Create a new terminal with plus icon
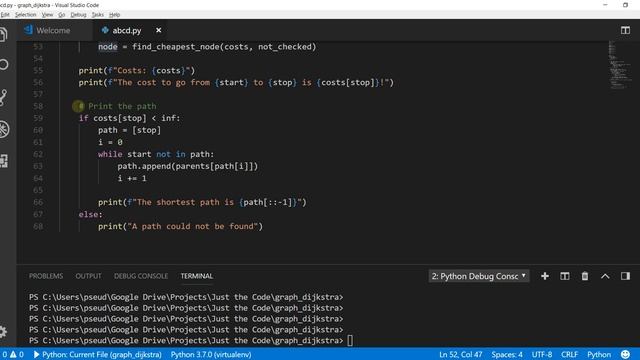 [544, 276]
